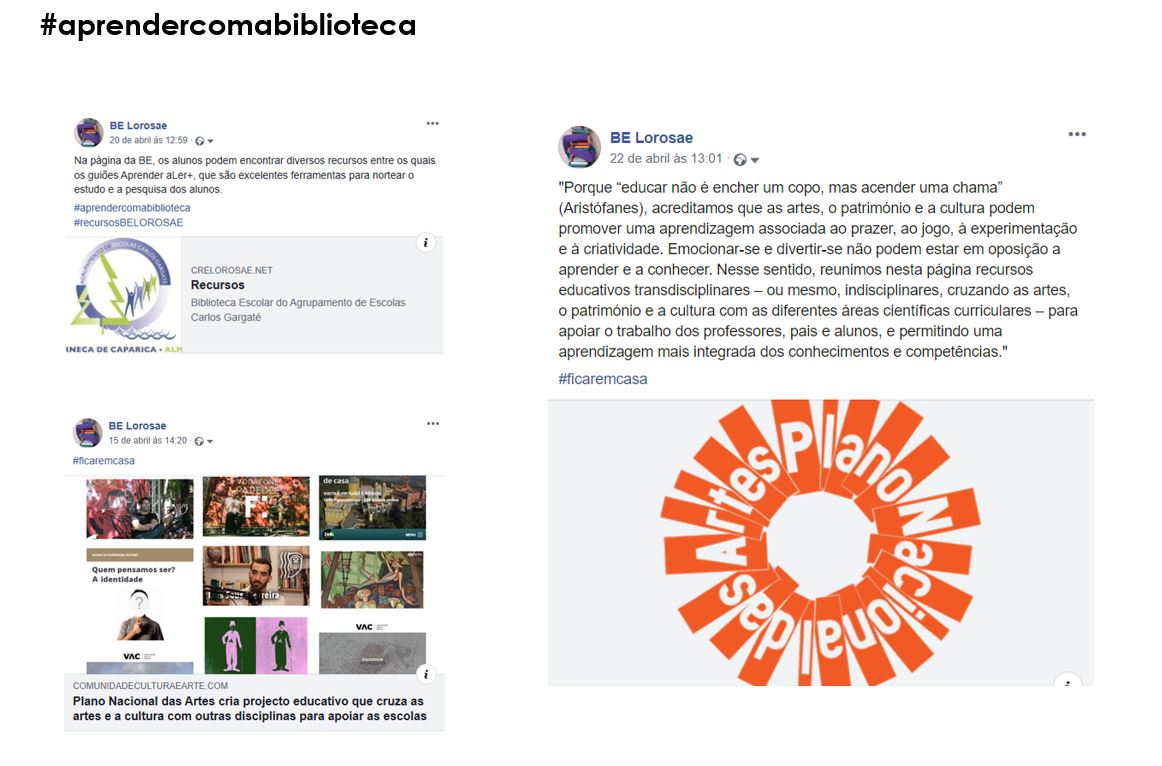Screen dimensions: 1162x766
Task: Click the orange Plano Nacional das Artes logo image
Action: [x=820, y=543]
